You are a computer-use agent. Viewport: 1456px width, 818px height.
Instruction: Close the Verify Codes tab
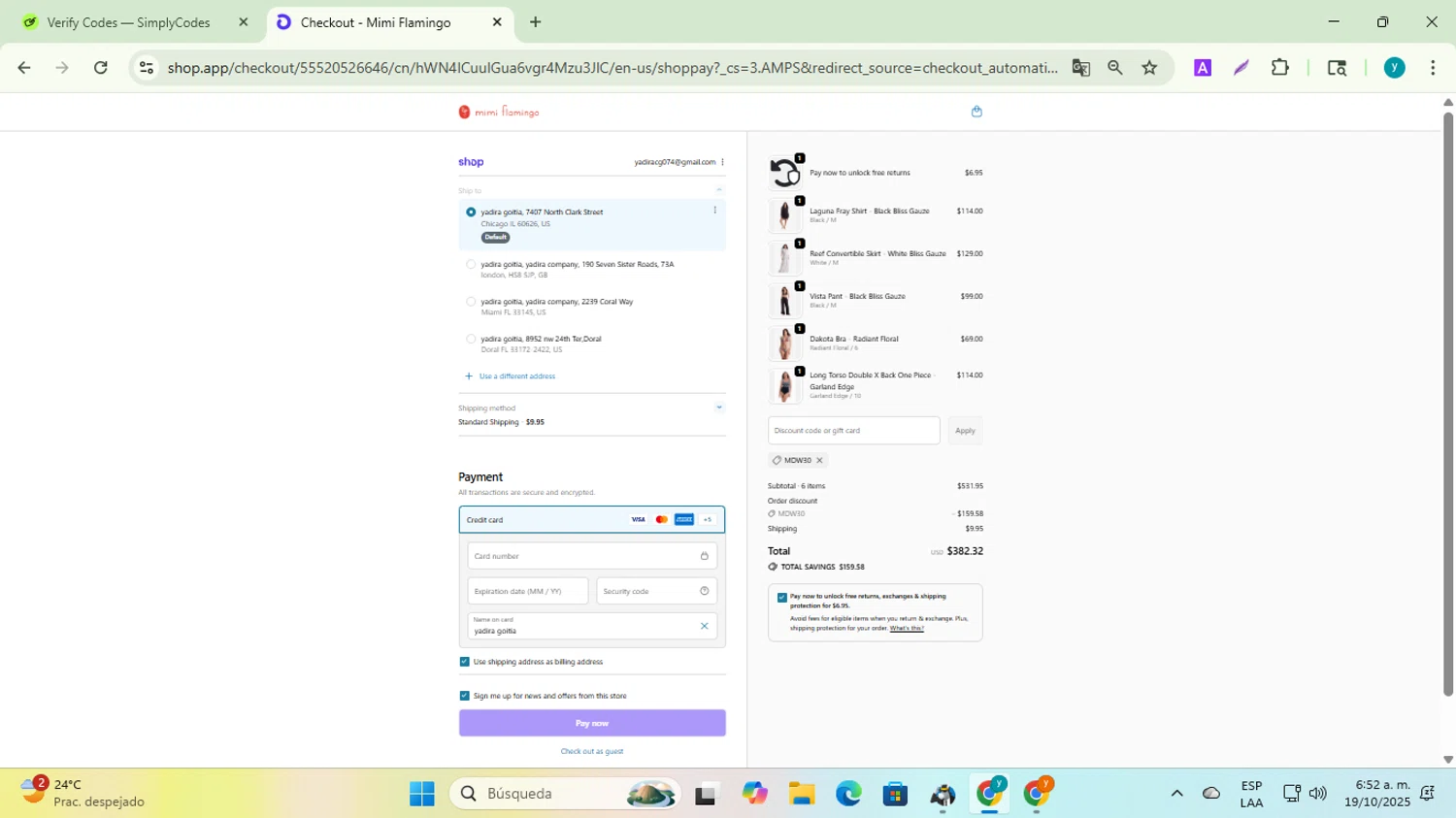pyautogui.click(x=244, y=22)
